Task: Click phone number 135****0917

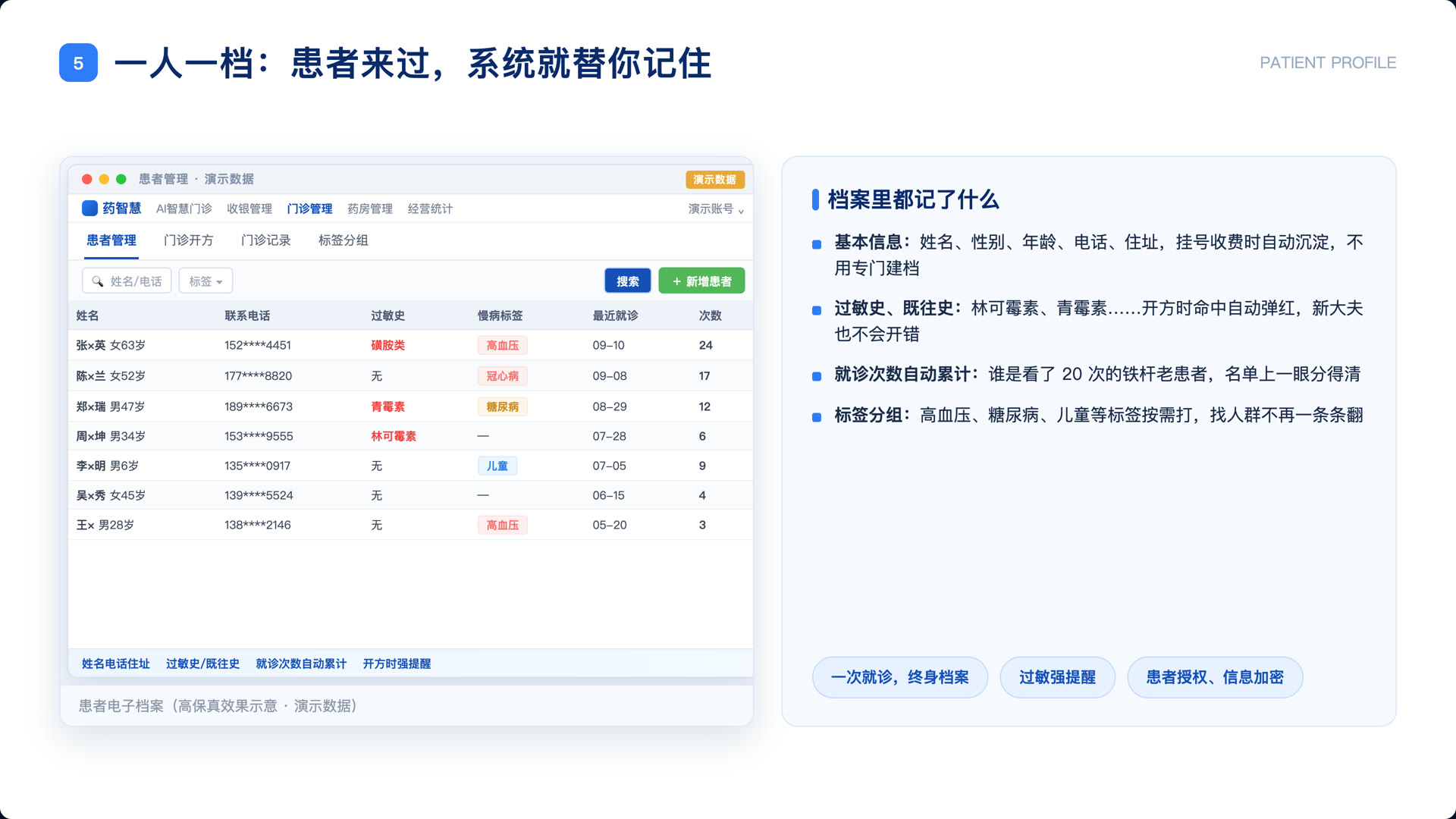Action: point(257,466)
